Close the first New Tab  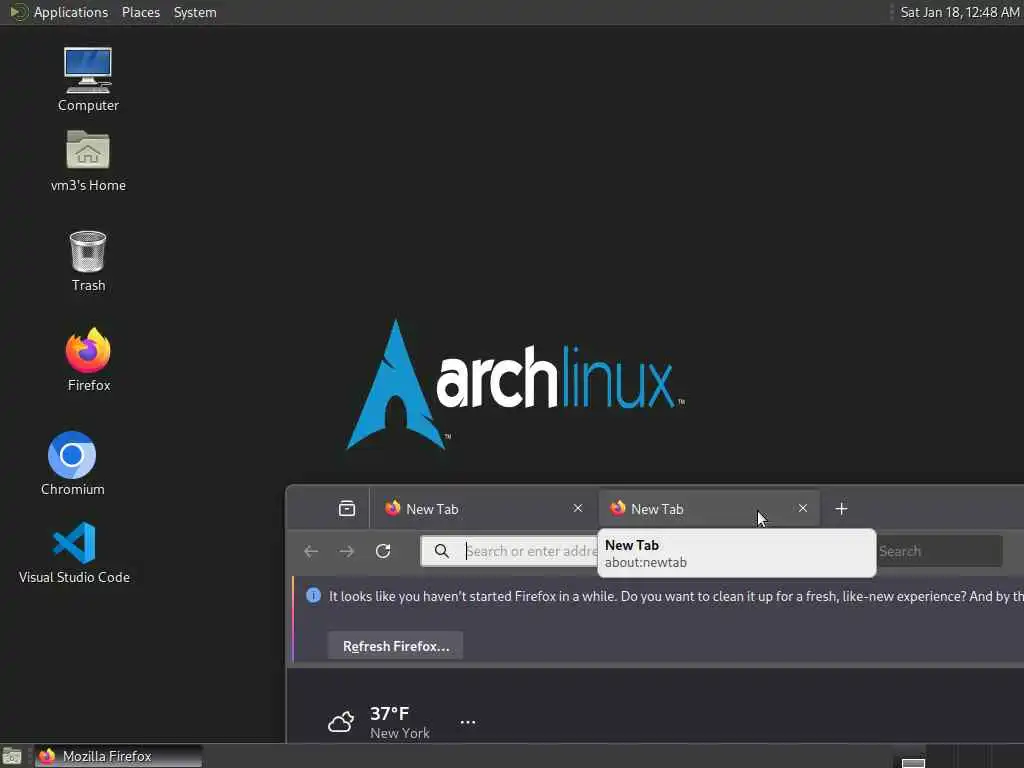click(577, 508)
